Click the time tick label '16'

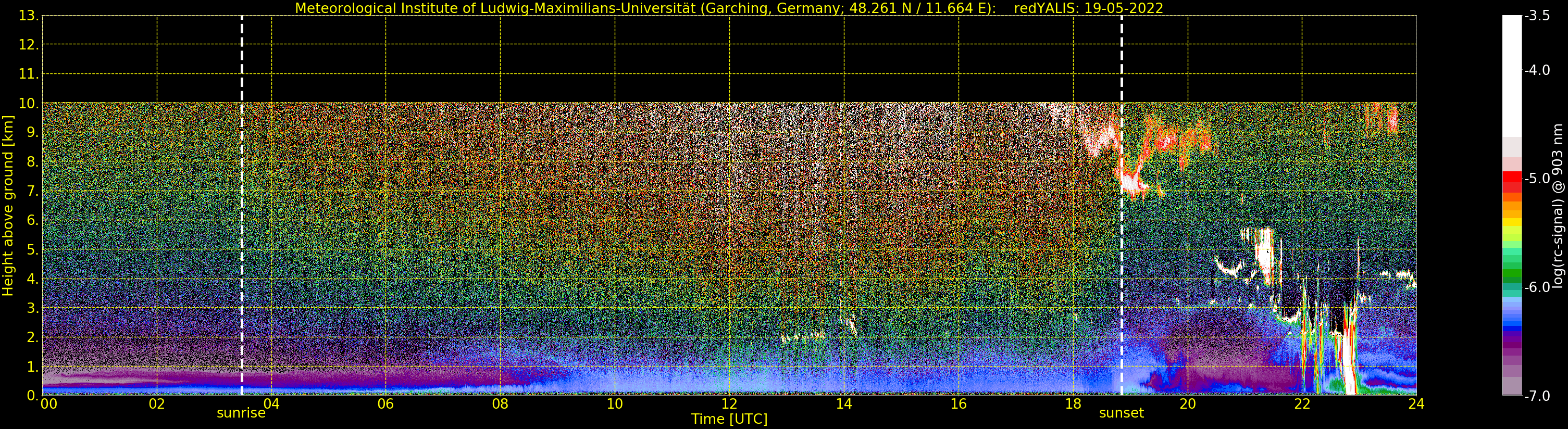(x=959, y=404)
